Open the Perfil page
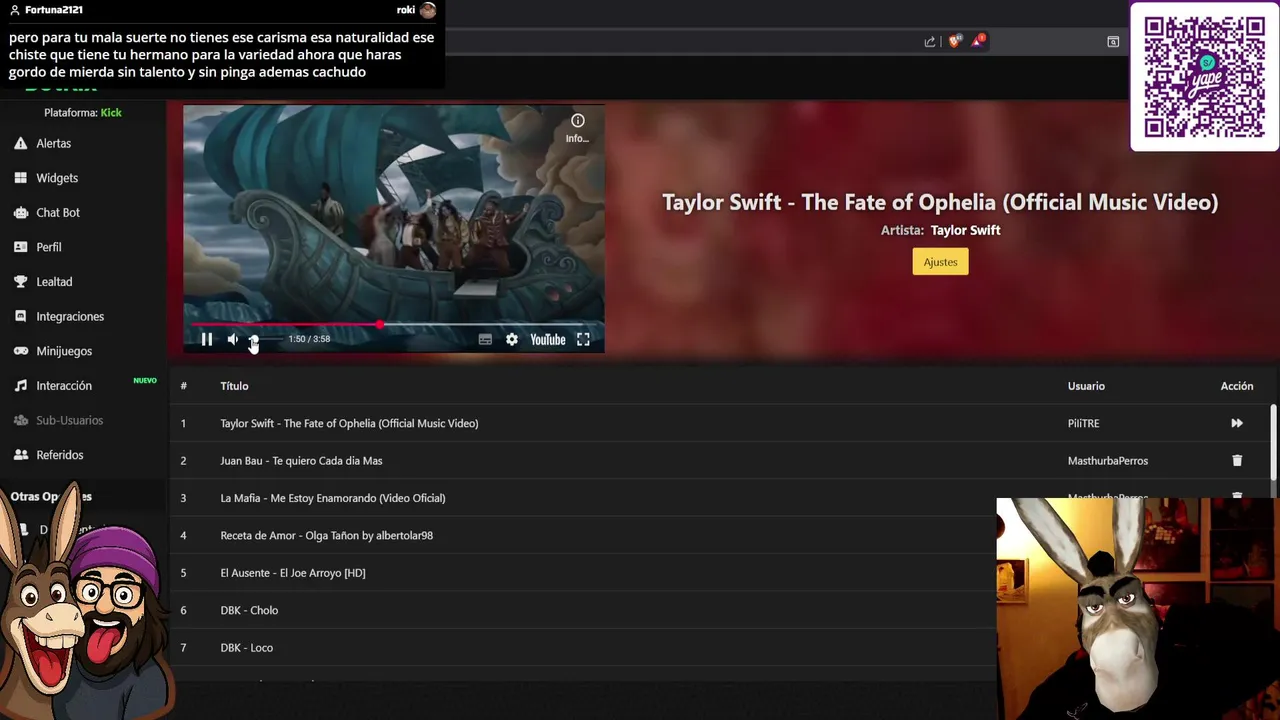This screenshot has height=720, width=1280. click(x=49, y=247)
